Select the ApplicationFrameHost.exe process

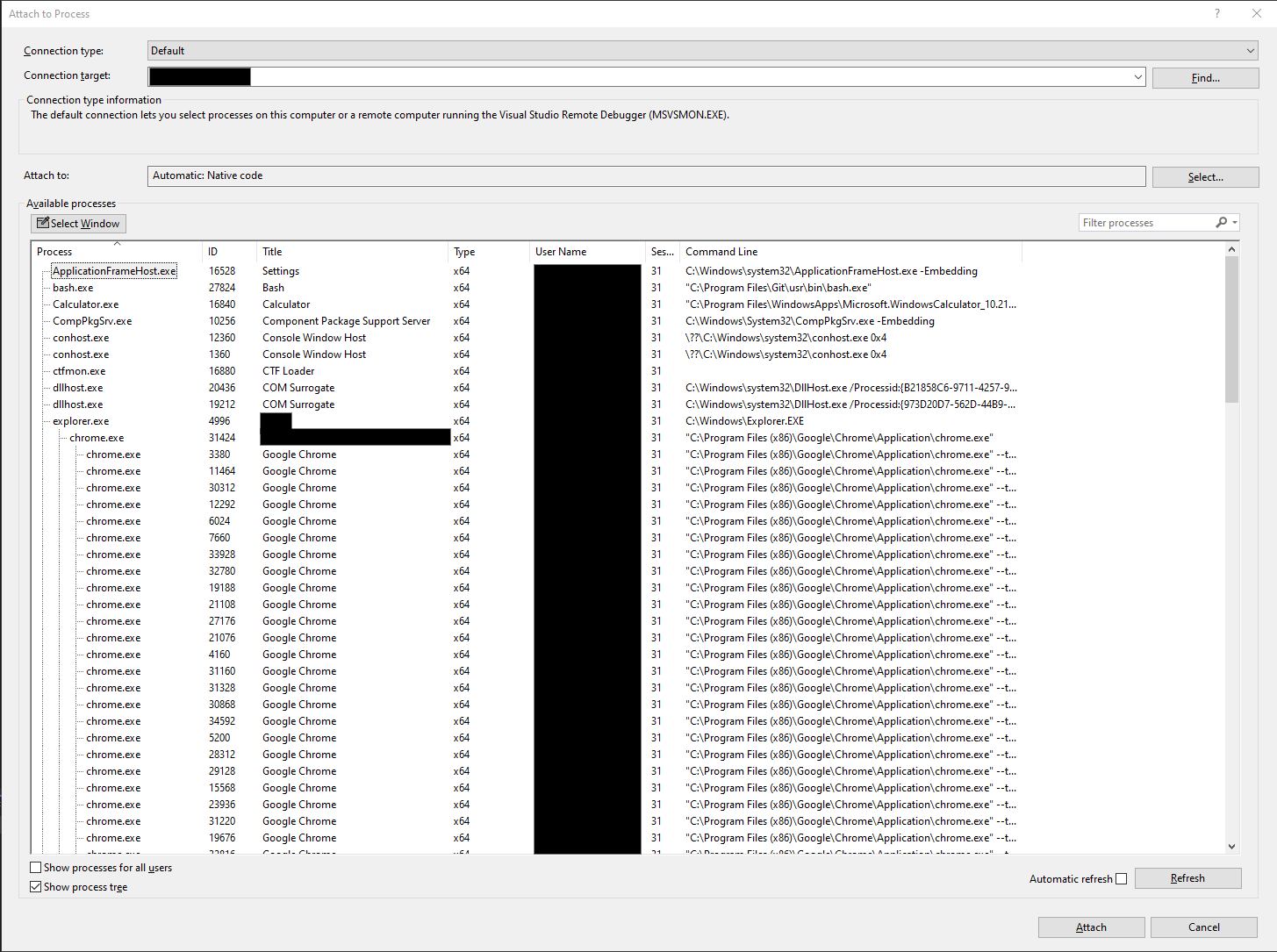(114, 271)
